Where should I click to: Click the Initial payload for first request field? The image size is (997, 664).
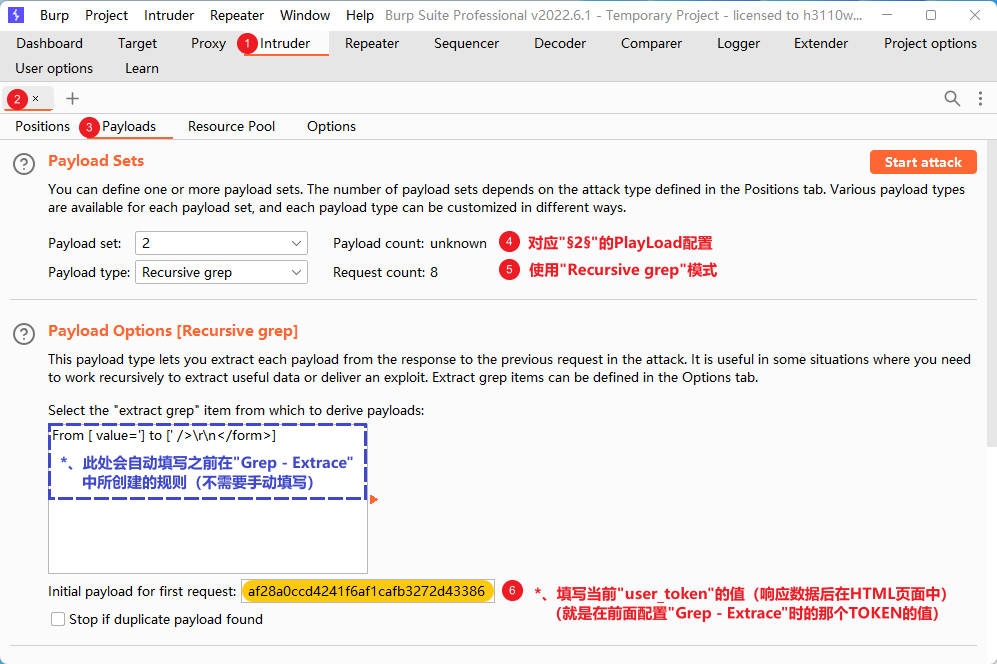pyautogui.click(x=368, y=591)
